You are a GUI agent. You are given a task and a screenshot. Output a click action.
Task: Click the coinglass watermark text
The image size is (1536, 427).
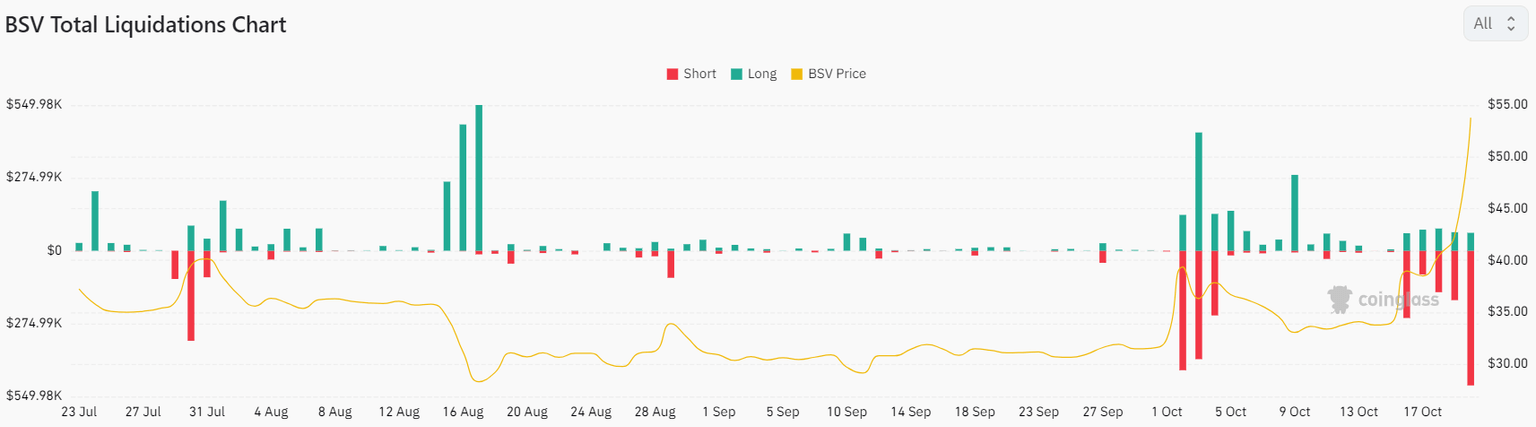pyautogui.click(x=1397, y=300)
